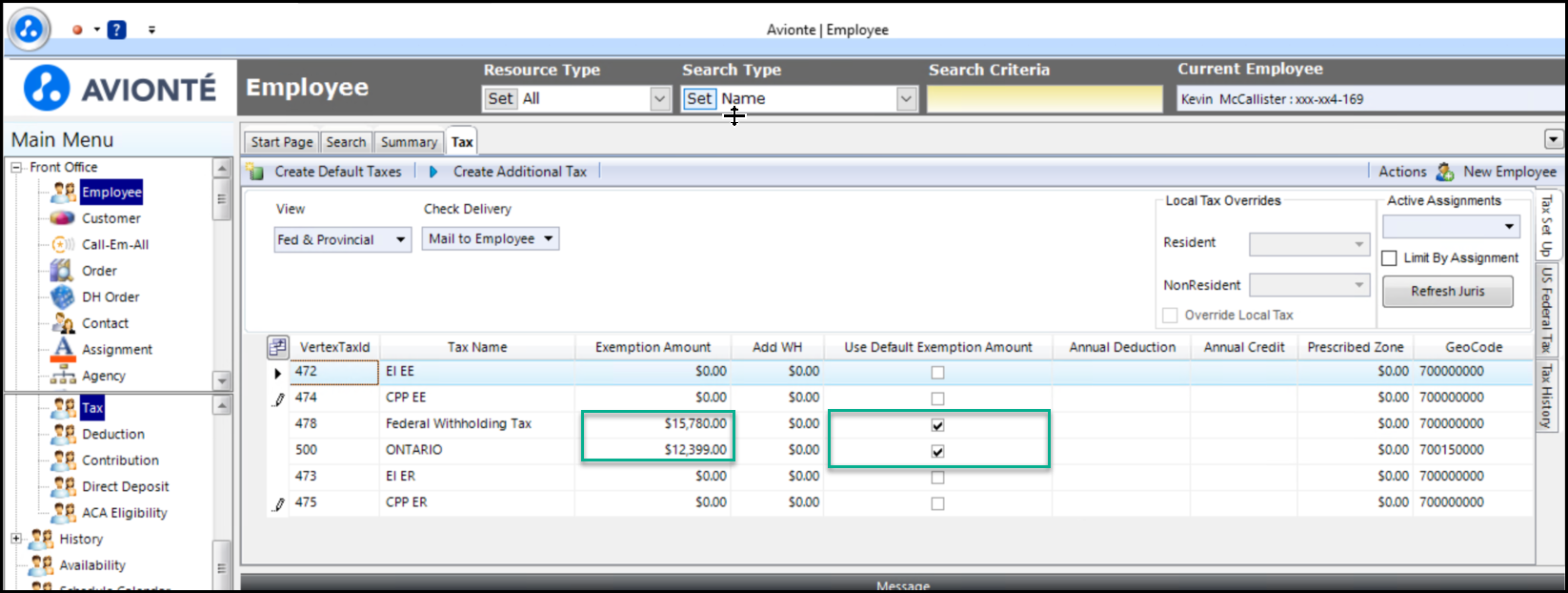Click the Refresh Juris button
Viewport: 1568px width, 593px height.
pos(1448,292)
